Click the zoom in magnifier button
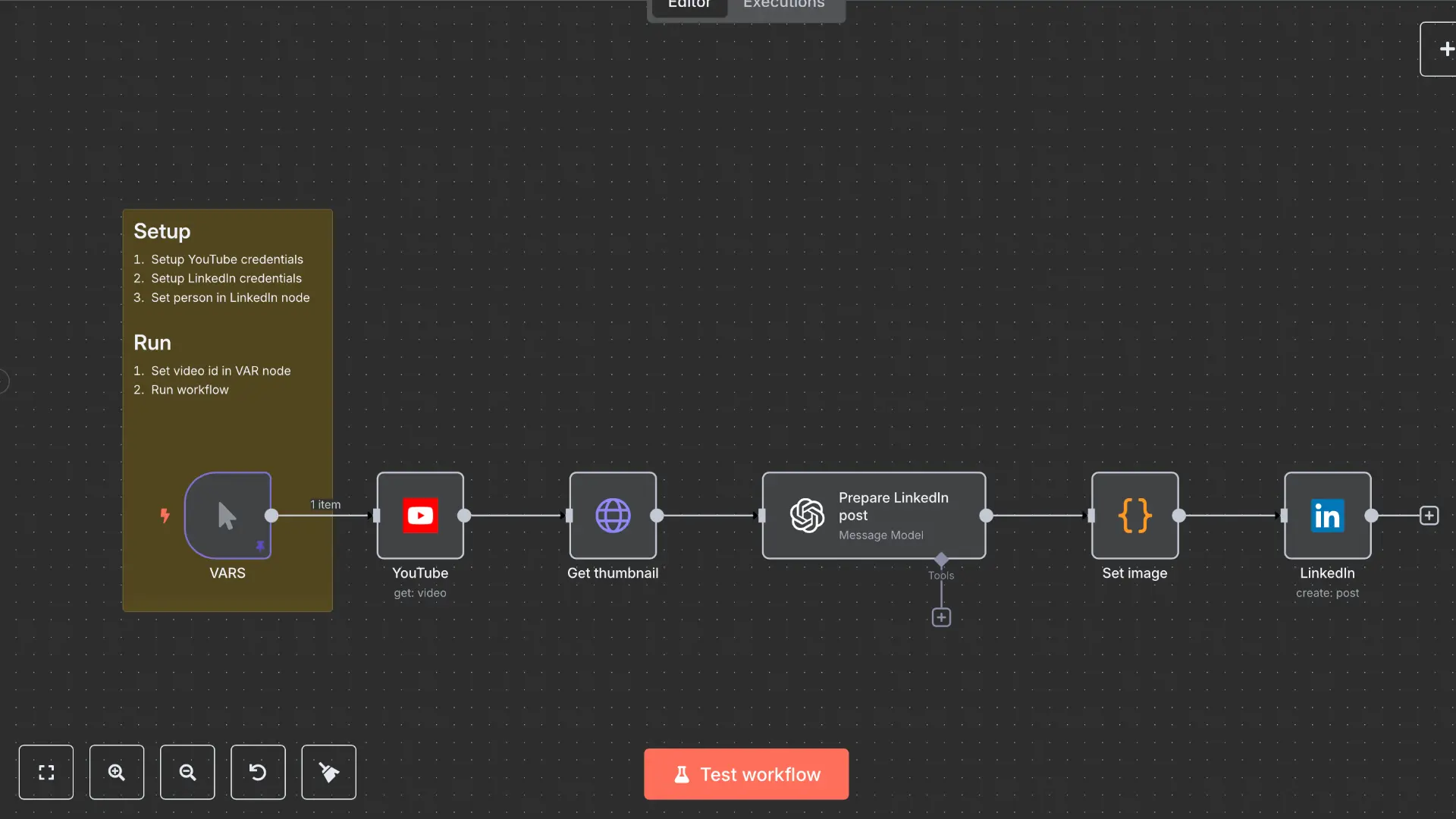Screen dimensions: 1456x819 (117, 772)
